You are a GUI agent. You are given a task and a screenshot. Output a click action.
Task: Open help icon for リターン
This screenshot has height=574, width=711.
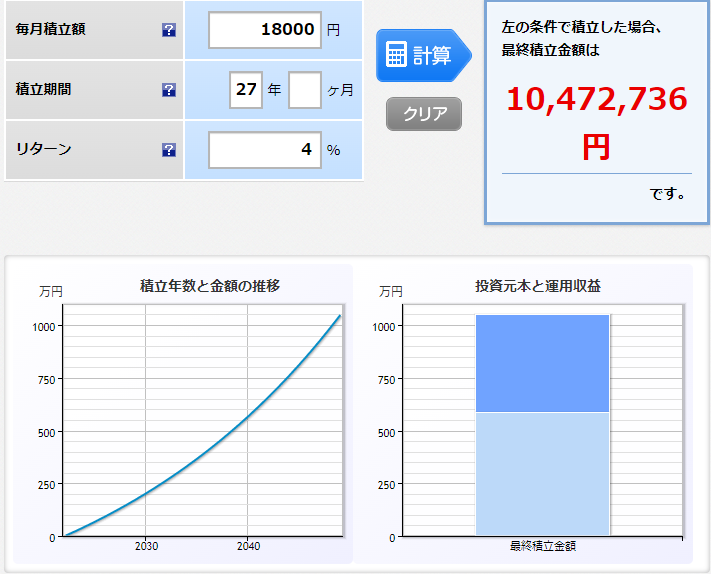coord(169,150)
